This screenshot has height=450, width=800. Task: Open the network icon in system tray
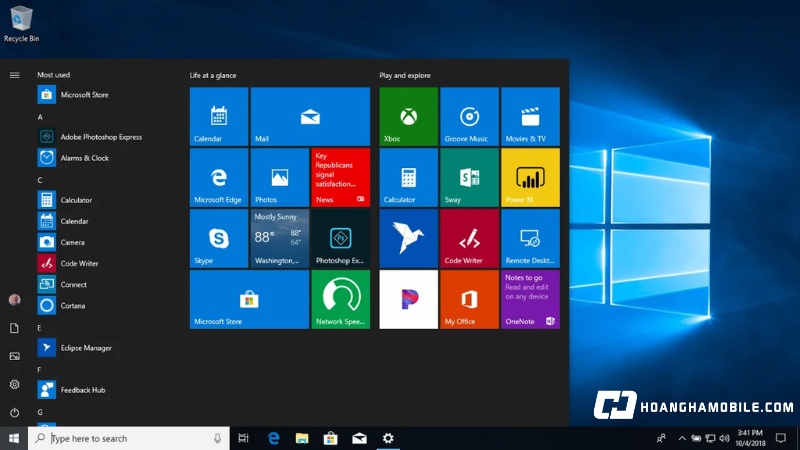710,438
